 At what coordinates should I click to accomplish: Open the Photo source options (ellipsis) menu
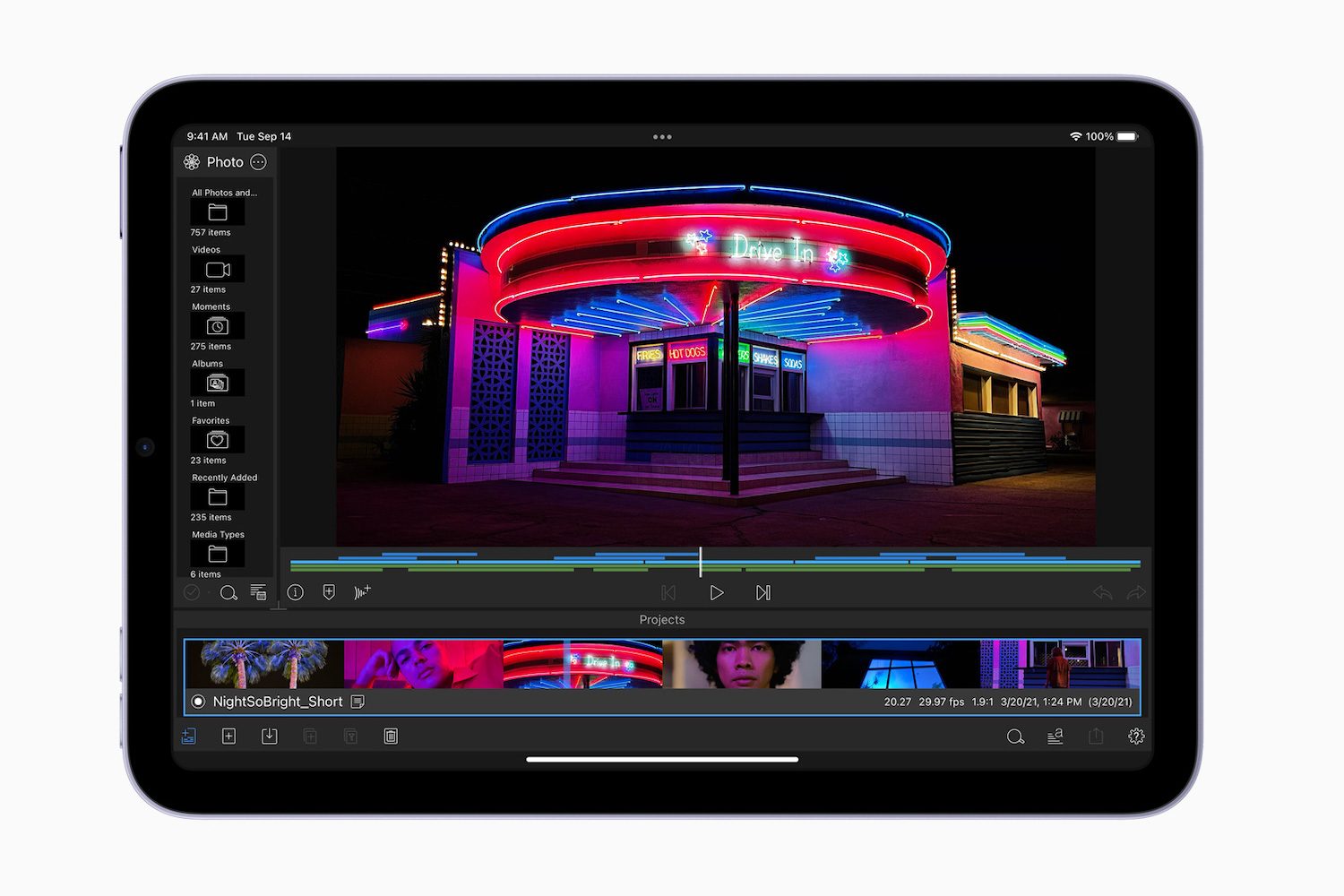point(259,162)
